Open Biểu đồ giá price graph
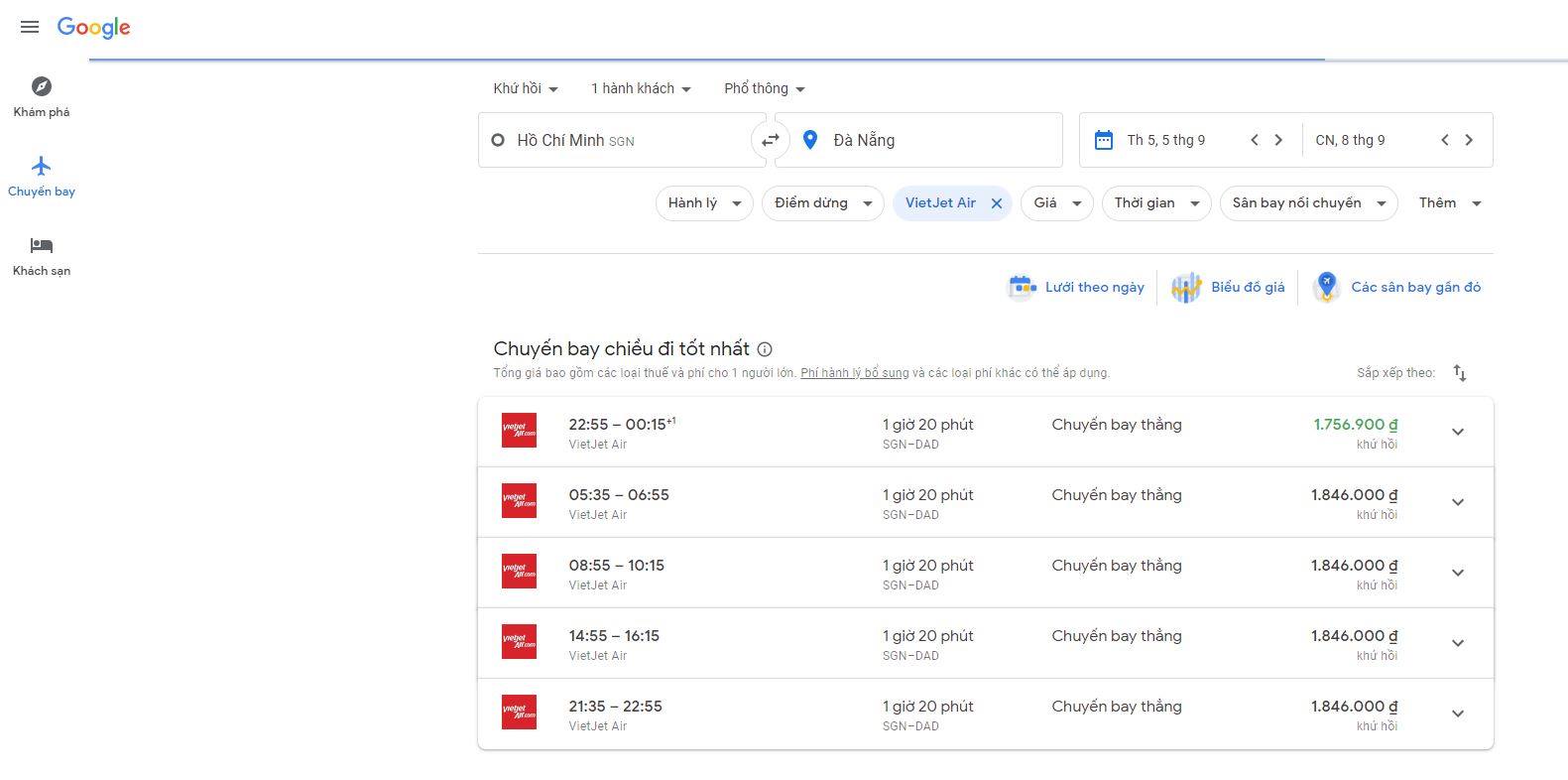Image resolution: width=1568 pixels, height=780 pixels. [1228, 287]
